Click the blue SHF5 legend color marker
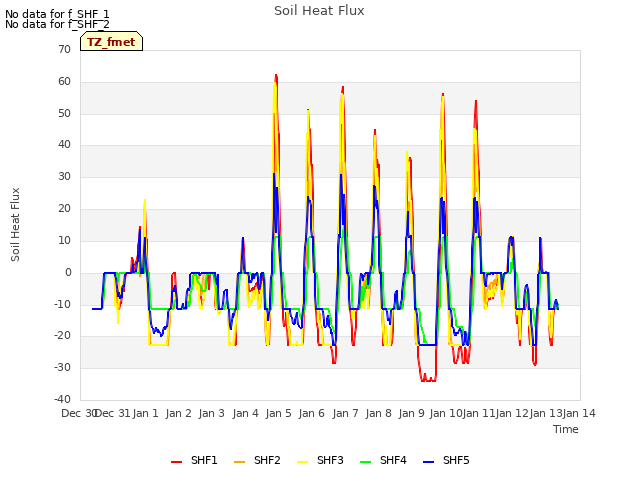Image resolution: width=640 pixels, height=480 pixels. [428, 462]
